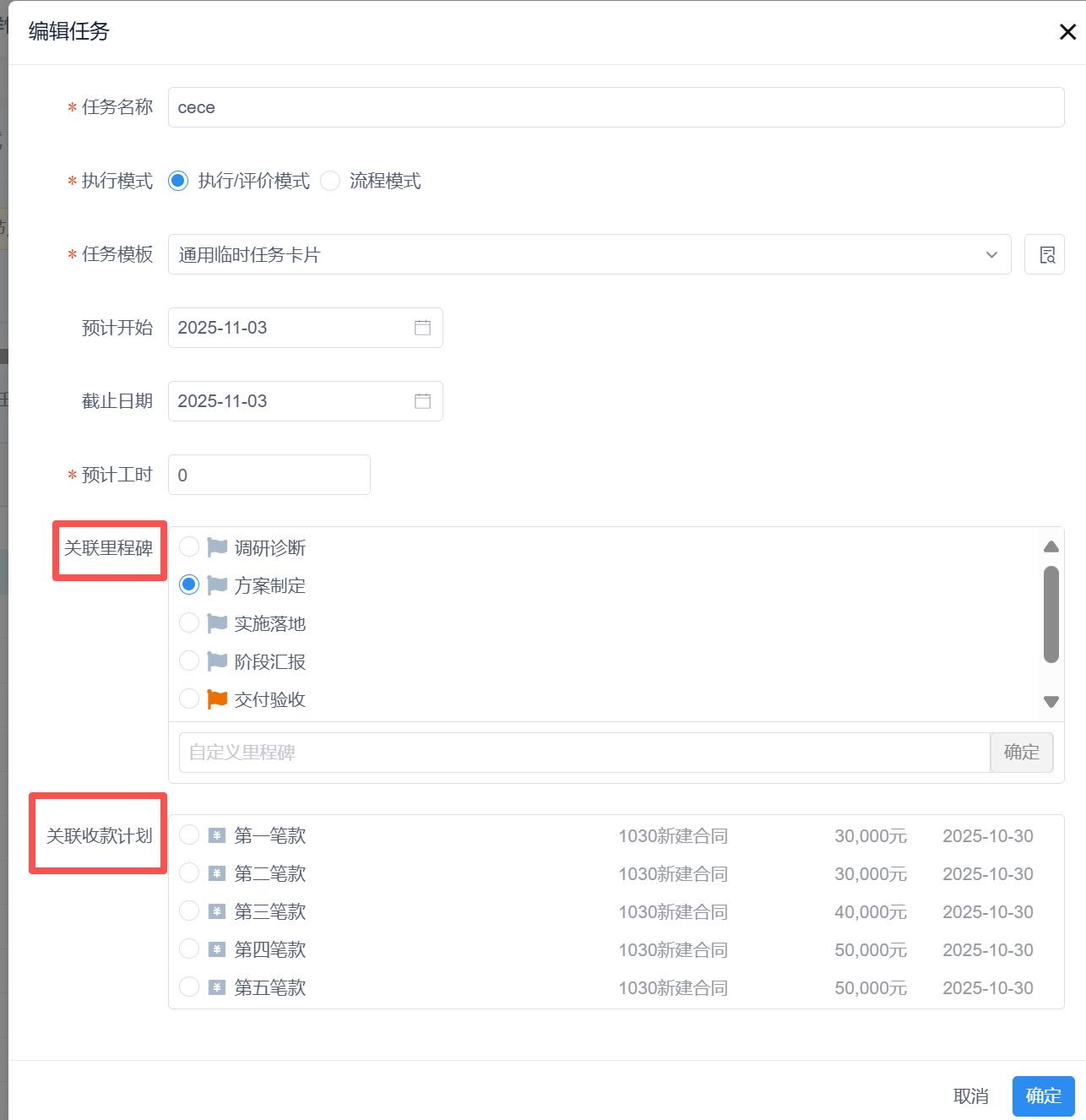The height and width of the screenshot is (1120, 1086).
Task: Click the blue 确定 button at bottom
Action: point(1043,1096)
